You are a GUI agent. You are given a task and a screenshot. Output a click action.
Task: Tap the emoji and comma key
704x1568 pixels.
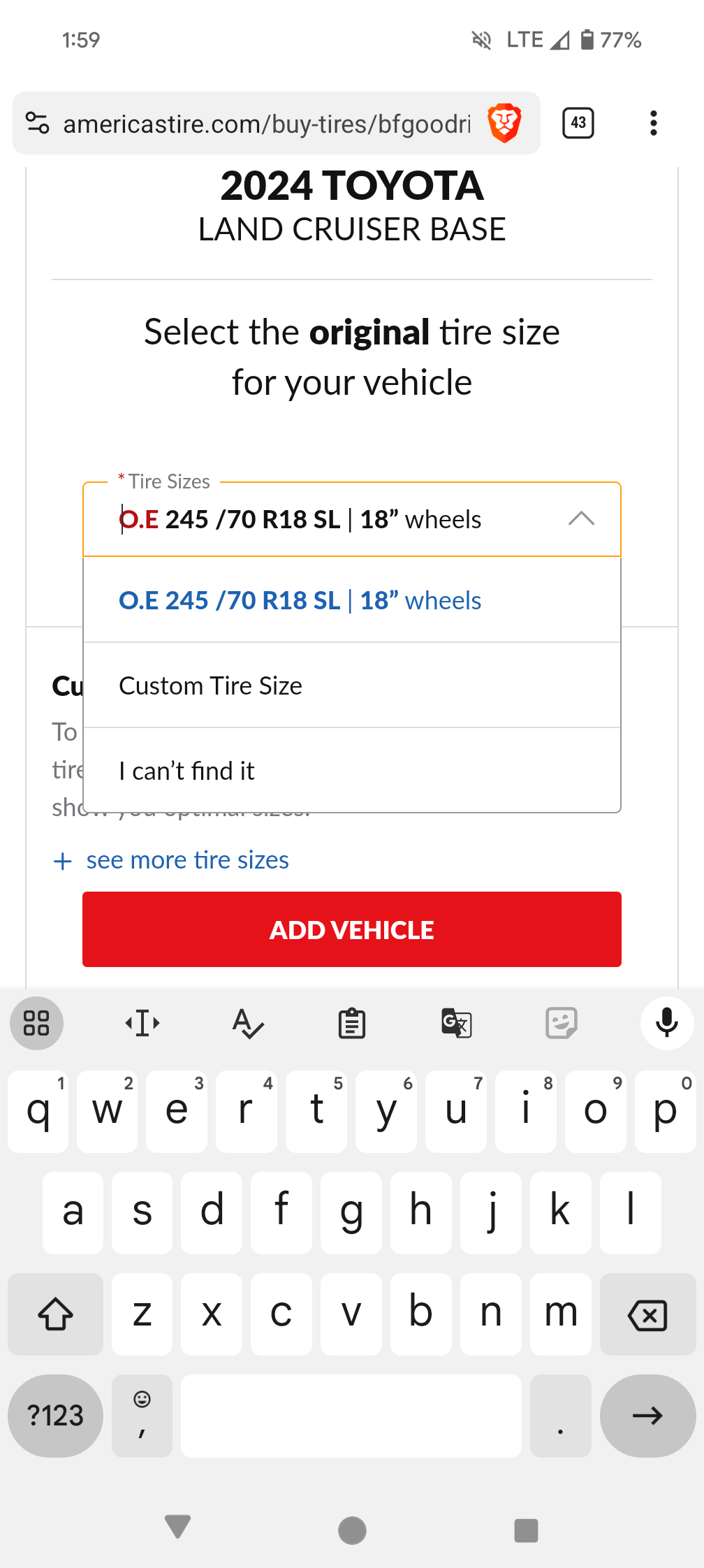142,1416
